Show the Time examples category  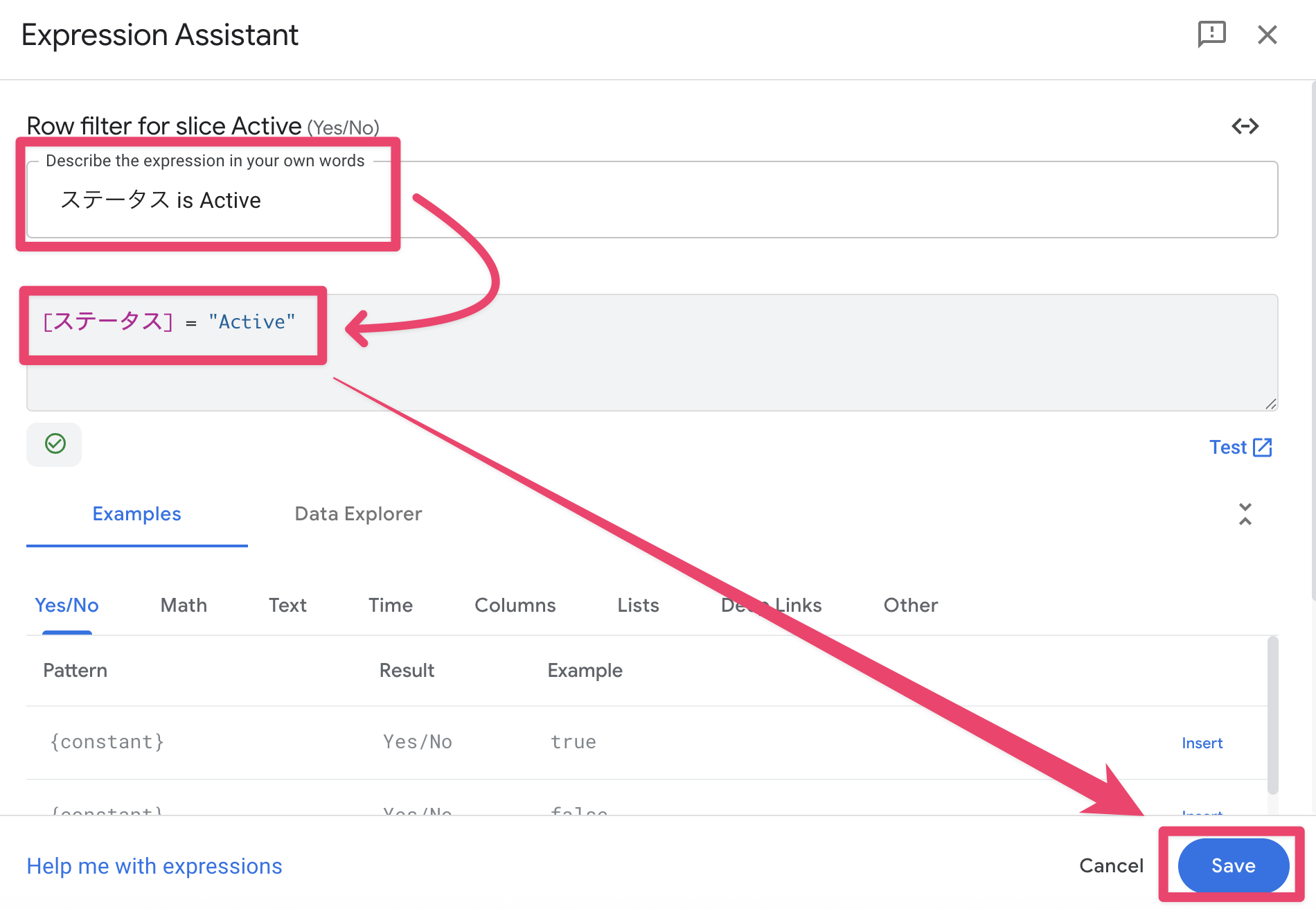pyautogui.click(x=391, y=606)
